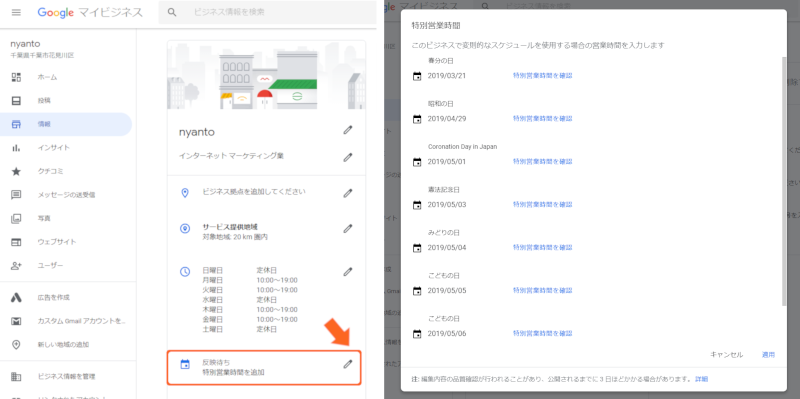Screen dimensions: 800x399
Task: Confirm special hours for 昭和の日 2019/04/29
Action: tap(543, 118)
